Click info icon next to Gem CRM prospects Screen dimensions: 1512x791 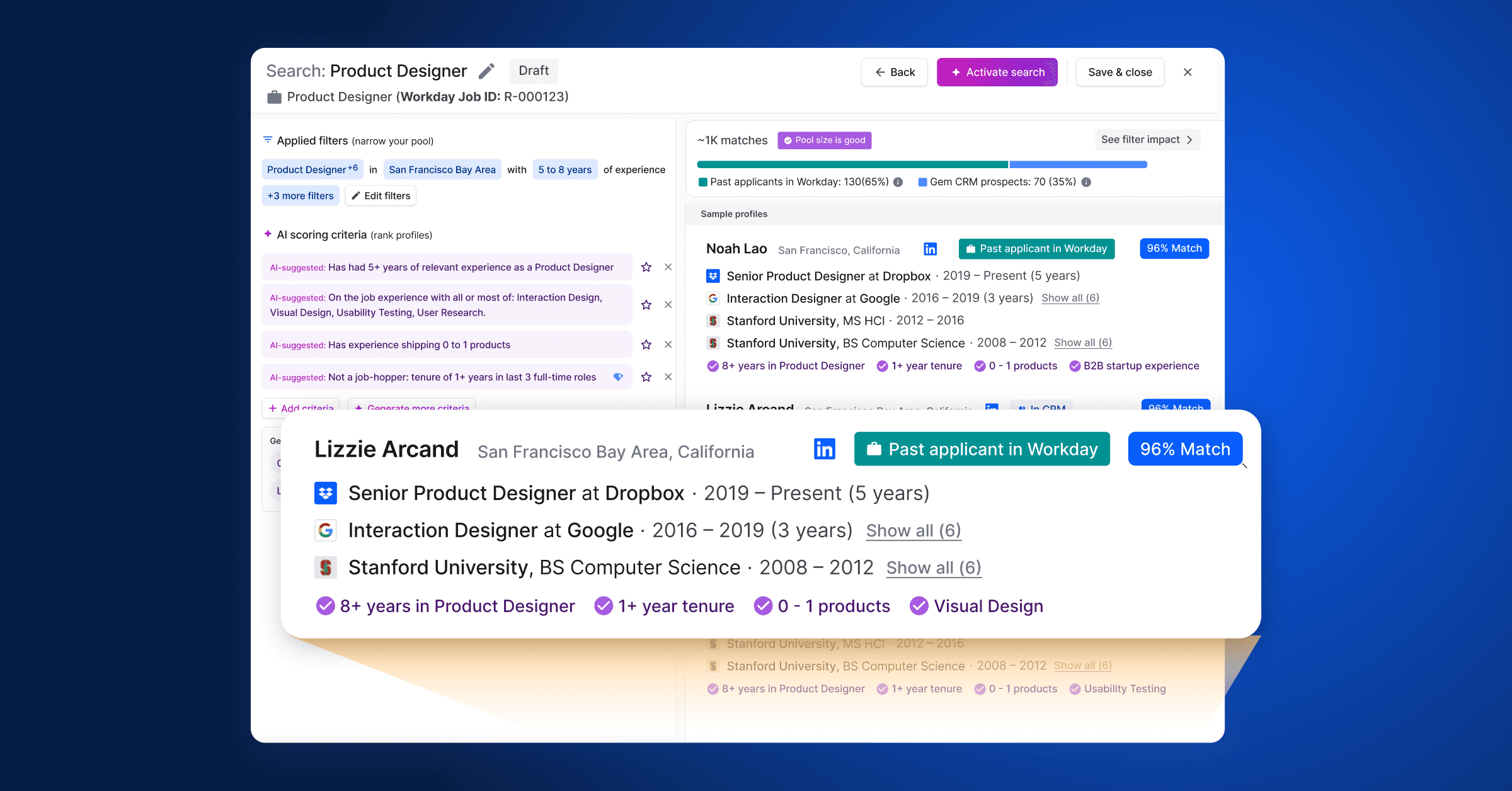(x=1086, y=182)
